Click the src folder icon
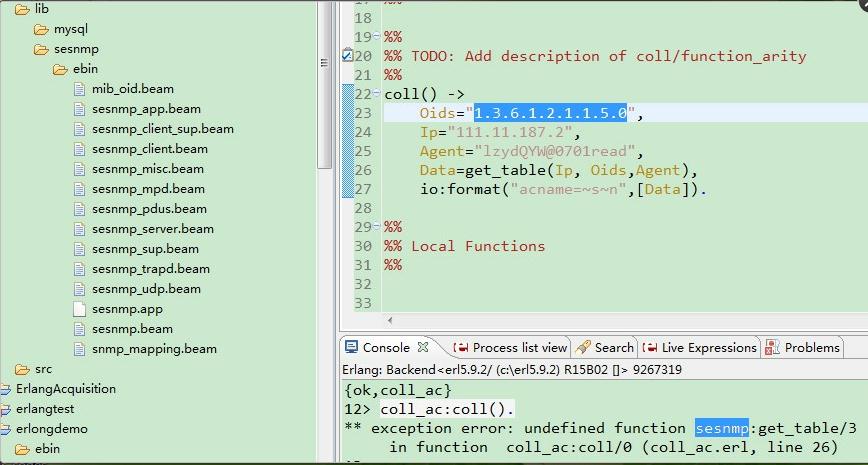Viewport: 868px width, 465px height. [22, 369]
